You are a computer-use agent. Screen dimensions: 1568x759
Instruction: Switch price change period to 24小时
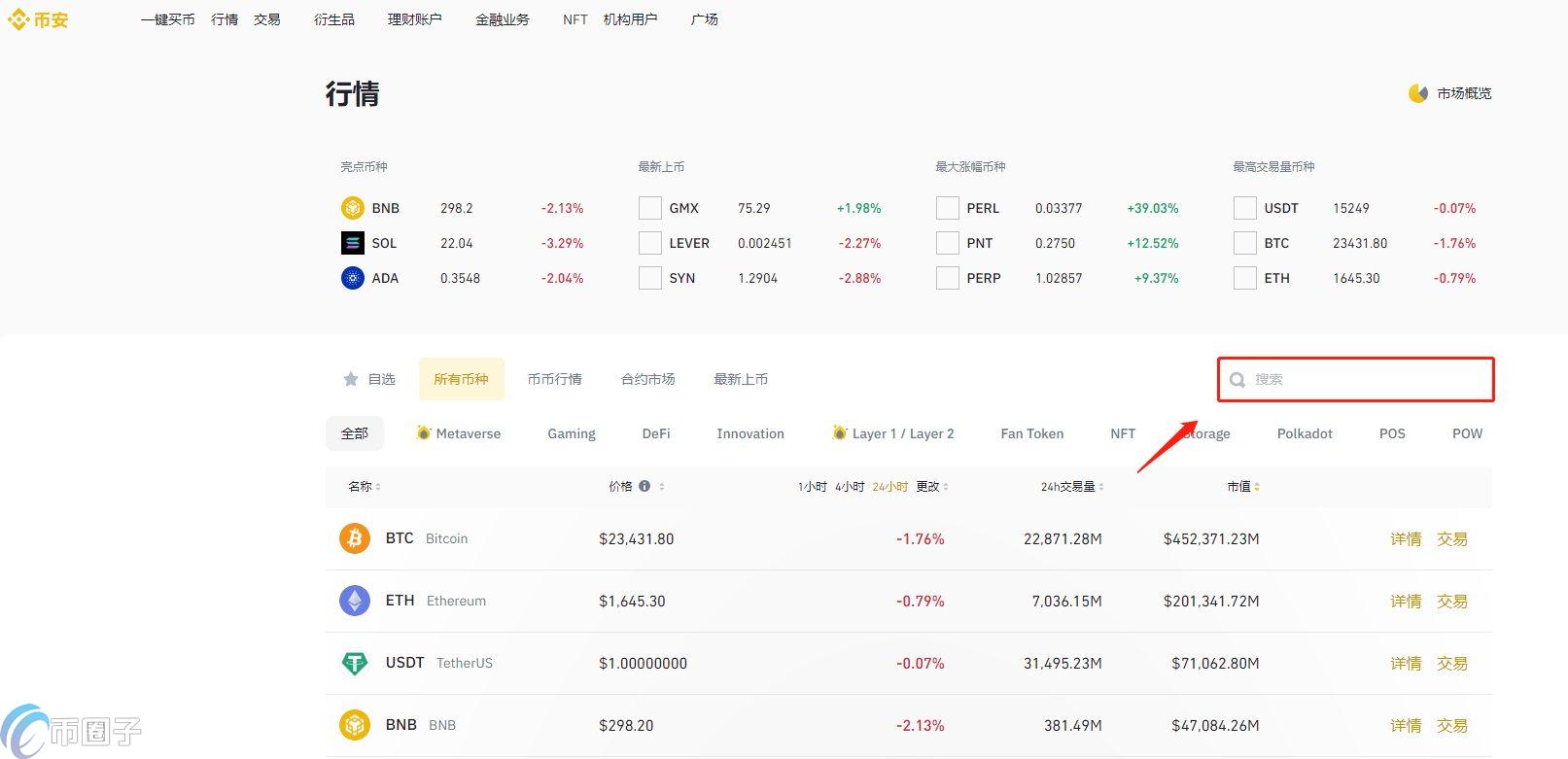pyautogui.click(x=890, y=486)
